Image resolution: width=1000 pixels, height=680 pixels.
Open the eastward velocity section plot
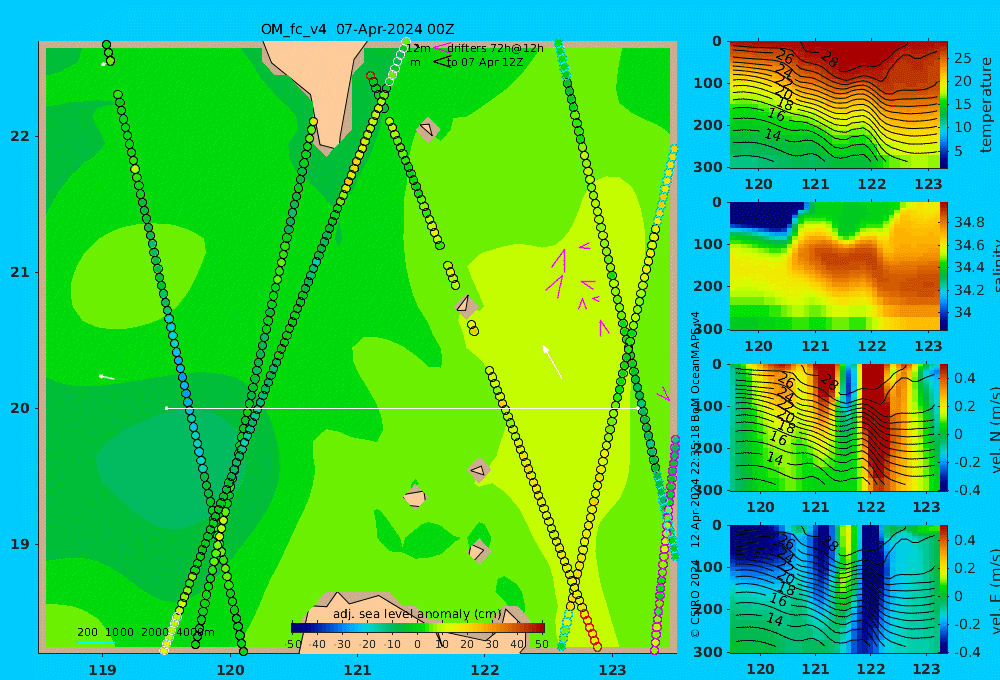834,589
